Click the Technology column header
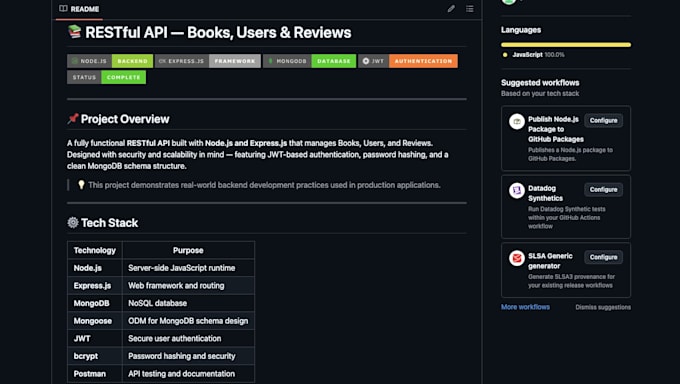 [95, 250]
